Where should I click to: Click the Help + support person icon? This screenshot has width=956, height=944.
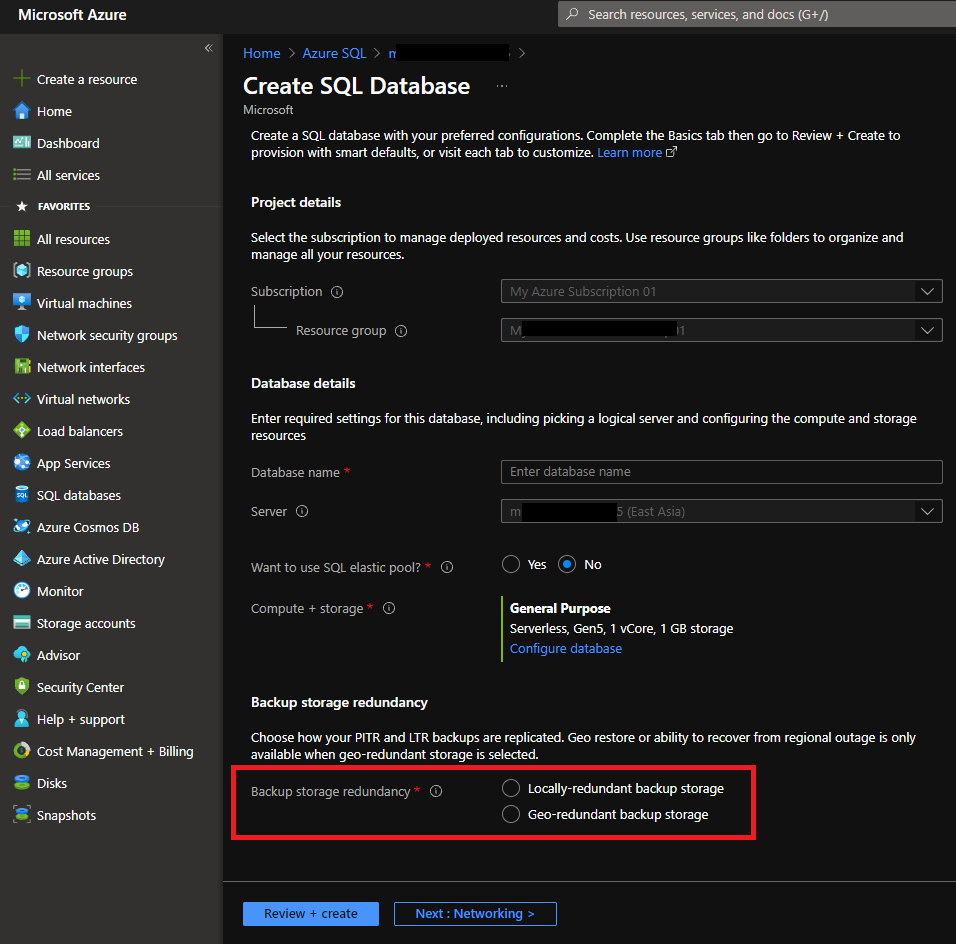tap(22, 718)
